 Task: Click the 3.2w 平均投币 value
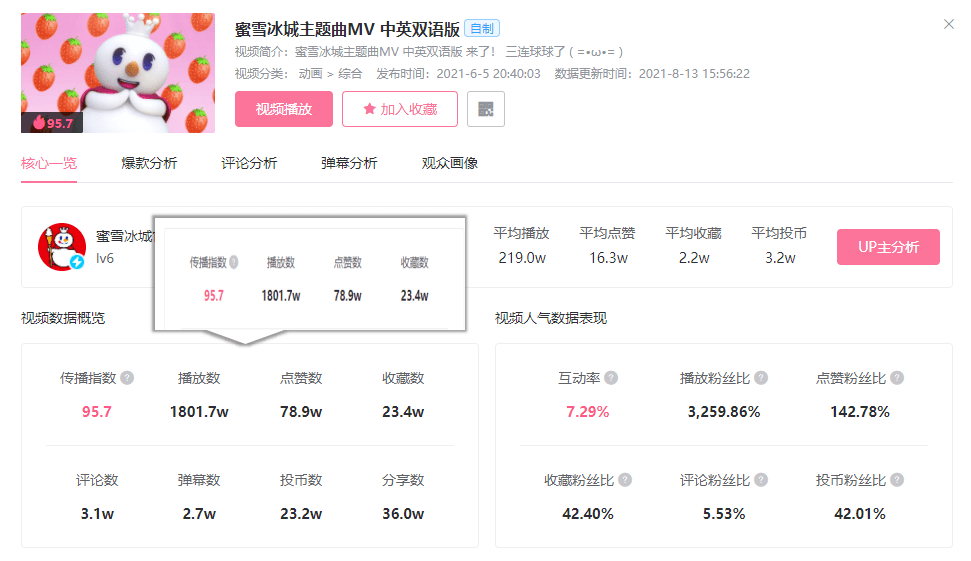780,258
